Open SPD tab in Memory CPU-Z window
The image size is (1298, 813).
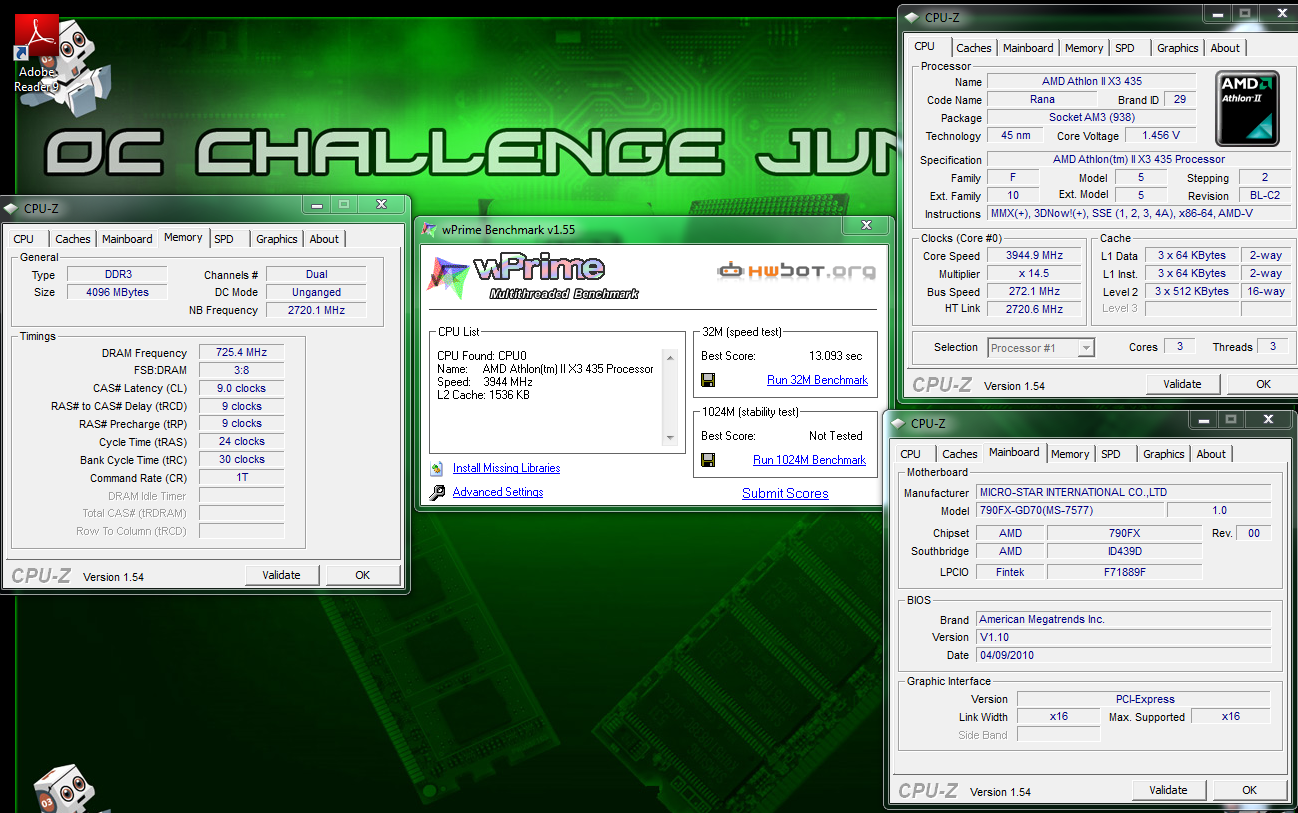click(224, 239)
